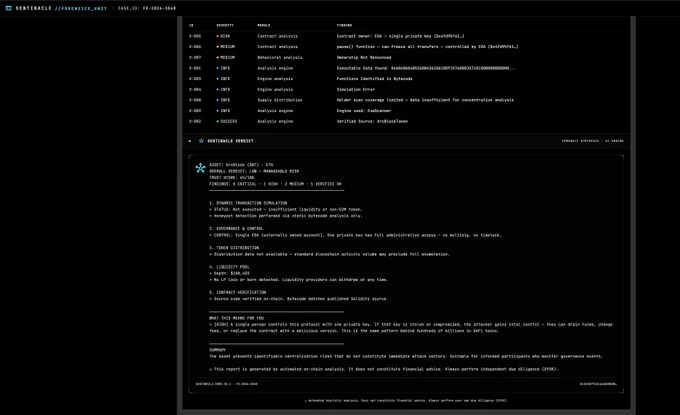Click the Severity column header

point(225,25)
